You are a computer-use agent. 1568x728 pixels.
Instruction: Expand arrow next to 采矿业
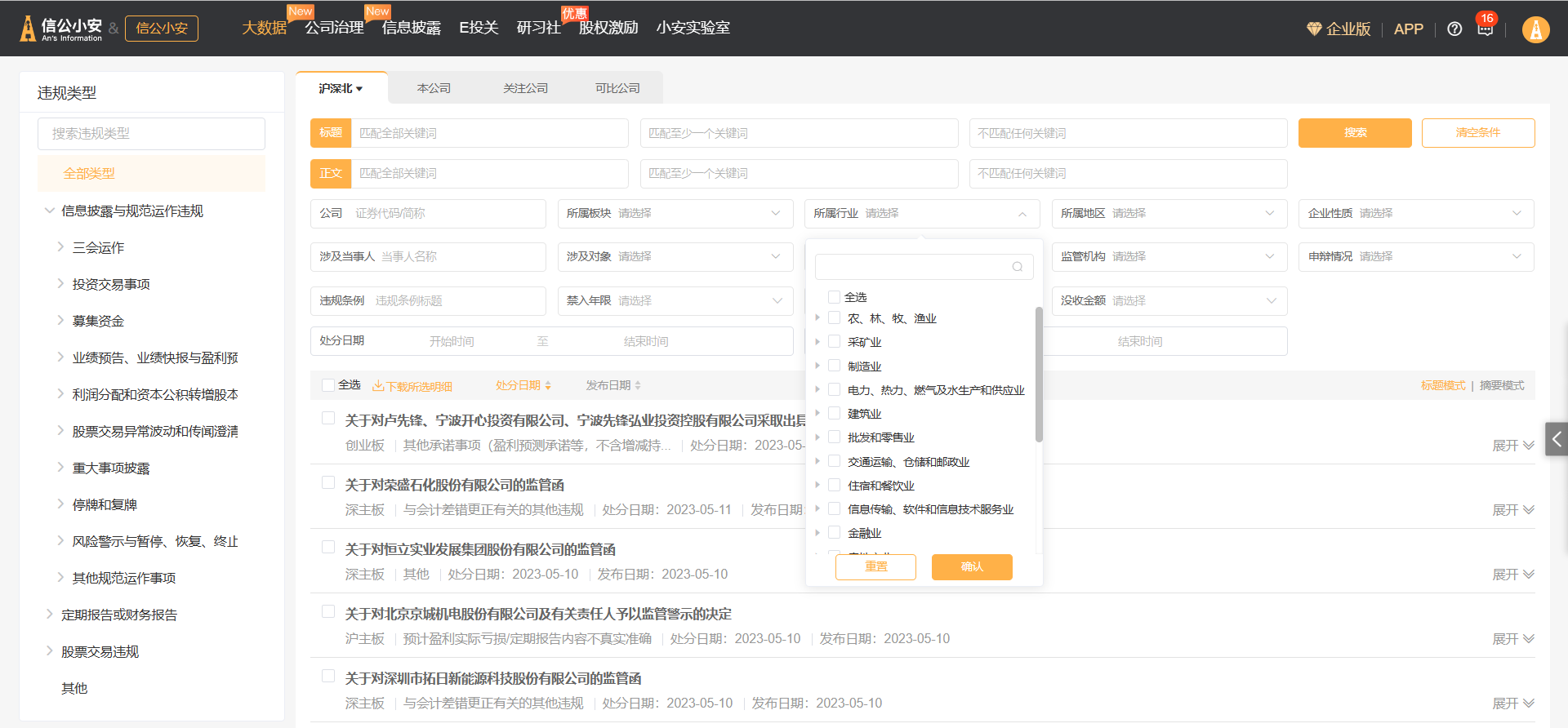(817, 341)
